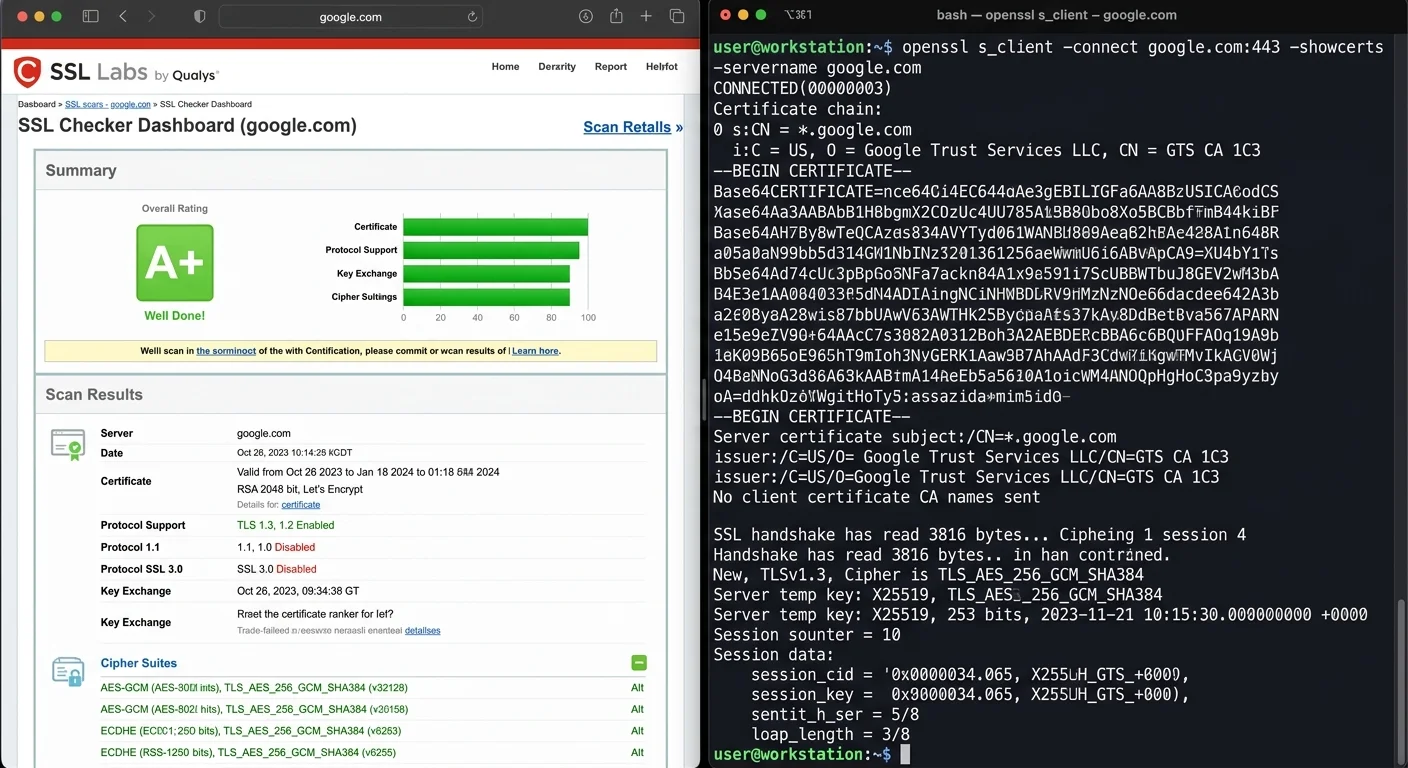Open the Learn here link

point(535,351)
